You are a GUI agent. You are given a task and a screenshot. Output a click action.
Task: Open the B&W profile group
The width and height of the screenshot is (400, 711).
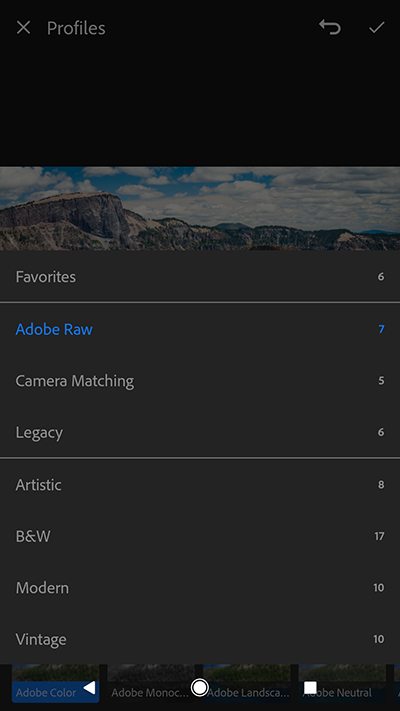[200, 536]
